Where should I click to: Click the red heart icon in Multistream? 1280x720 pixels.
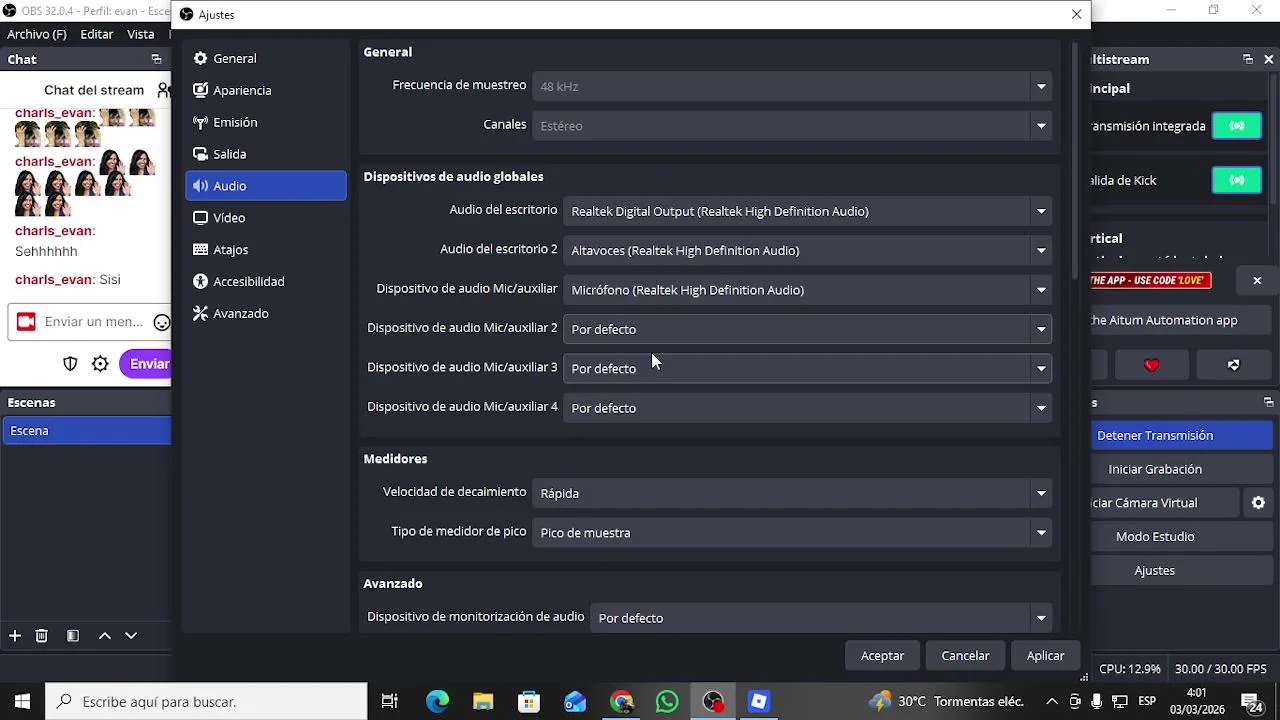[x=1151, y=365]
